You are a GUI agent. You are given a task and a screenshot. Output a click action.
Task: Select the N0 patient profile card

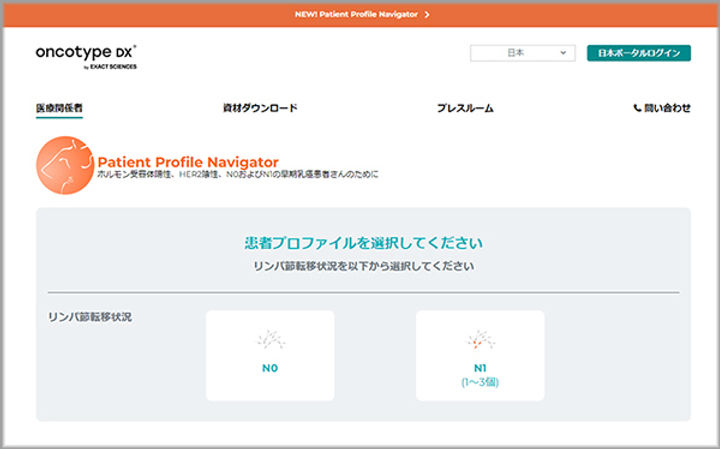270,355
